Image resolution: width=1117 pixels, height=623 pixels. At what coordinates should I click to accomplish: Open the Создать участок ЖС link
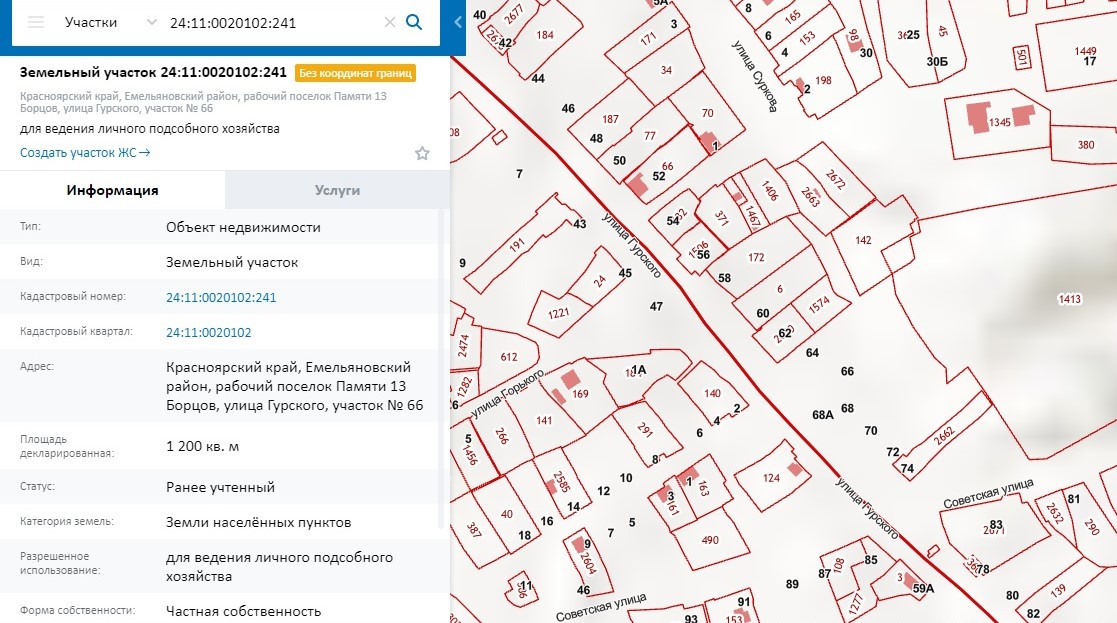85,153
